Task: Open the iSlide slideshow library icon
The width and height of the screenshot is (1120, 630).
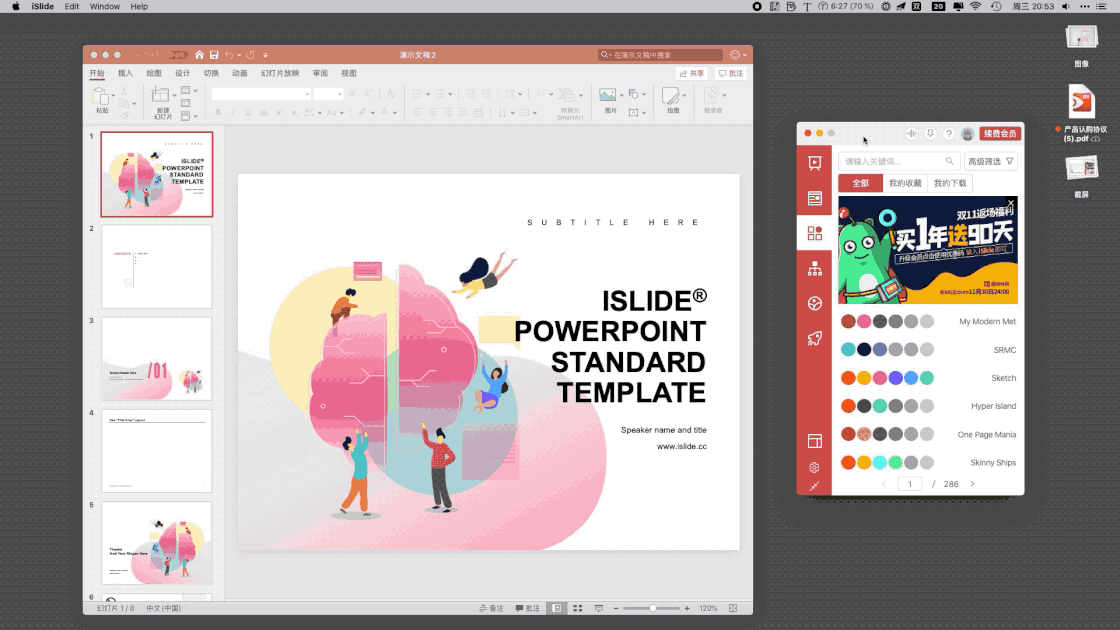Action: 814,163
